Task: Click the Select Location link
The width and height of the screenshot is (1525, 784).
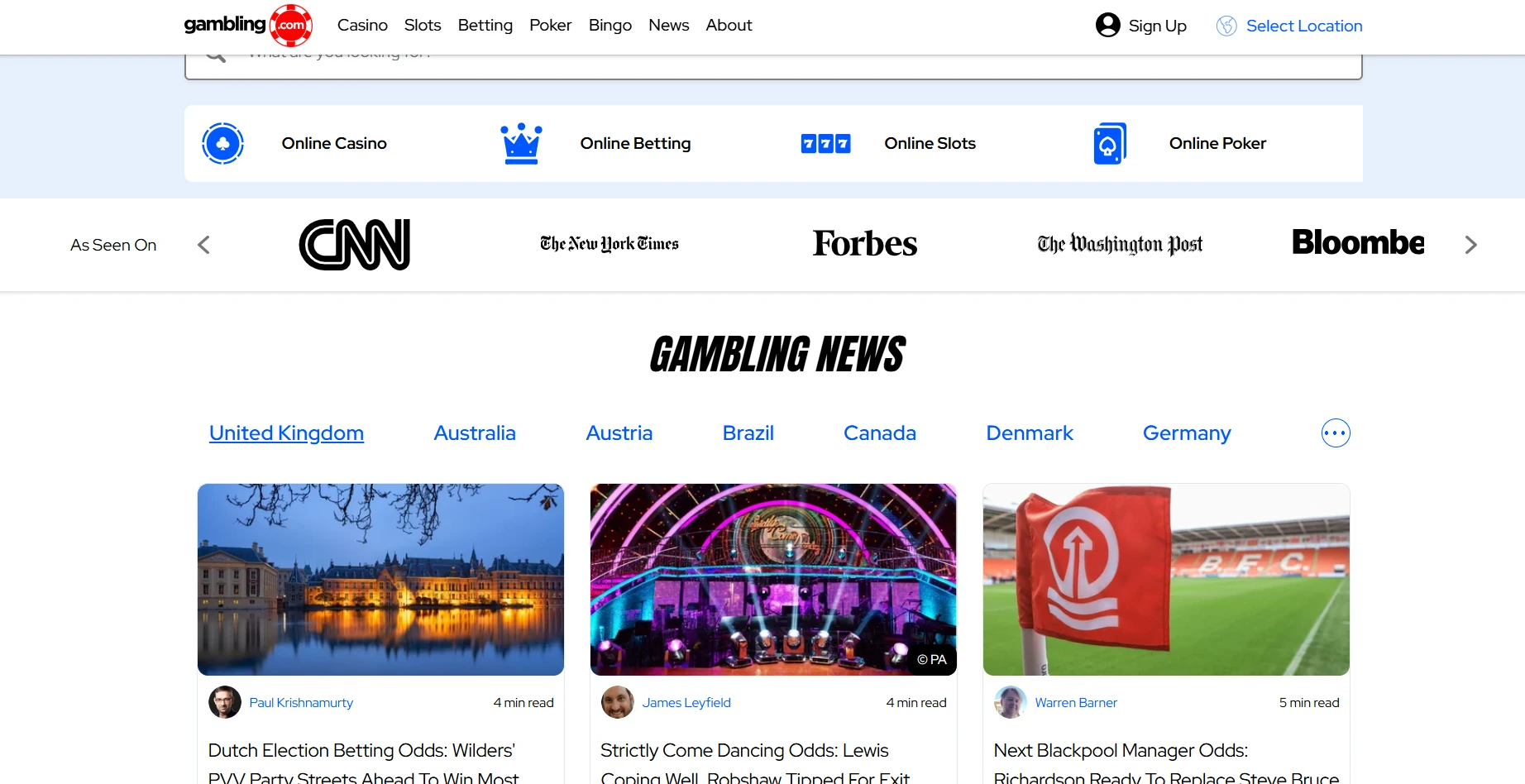Action: [x=1303, y=26]
